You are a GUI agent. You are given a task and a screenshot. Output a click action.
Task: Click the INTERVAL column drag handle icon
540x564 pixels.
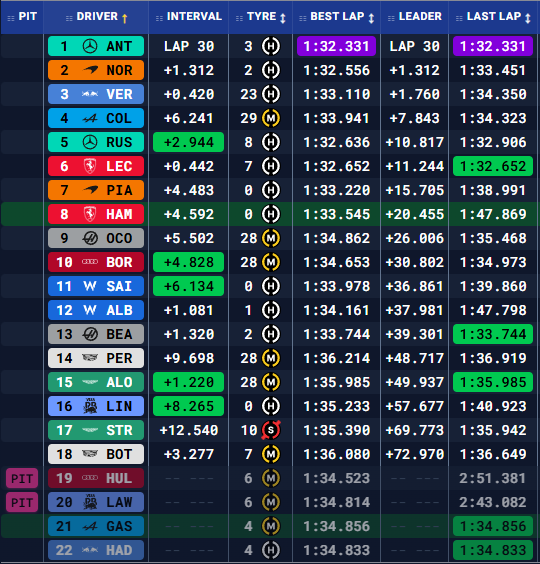[x=159, y=18]
